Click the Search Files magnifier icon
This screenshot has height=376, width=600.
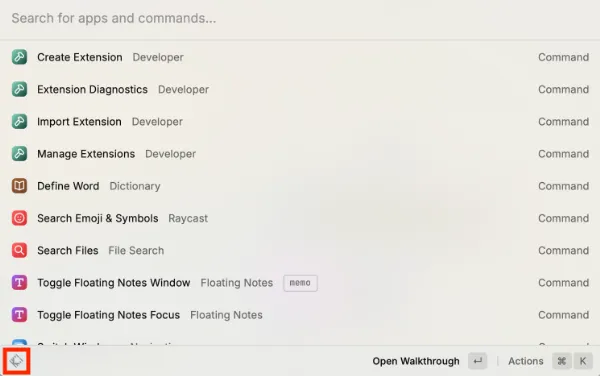[x=19, y=250]
